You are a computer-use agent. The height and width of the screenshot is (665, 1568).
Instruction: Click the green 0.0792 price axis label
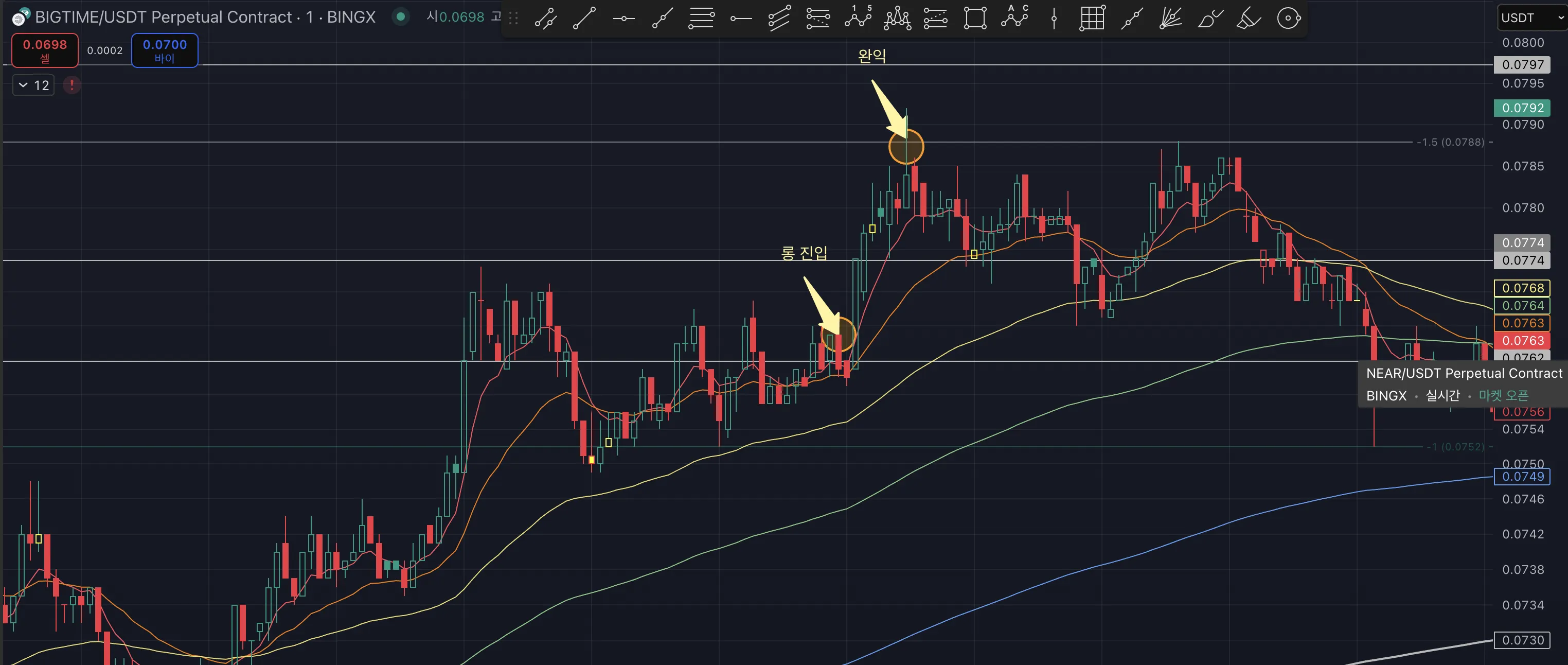click(1522, 108)
